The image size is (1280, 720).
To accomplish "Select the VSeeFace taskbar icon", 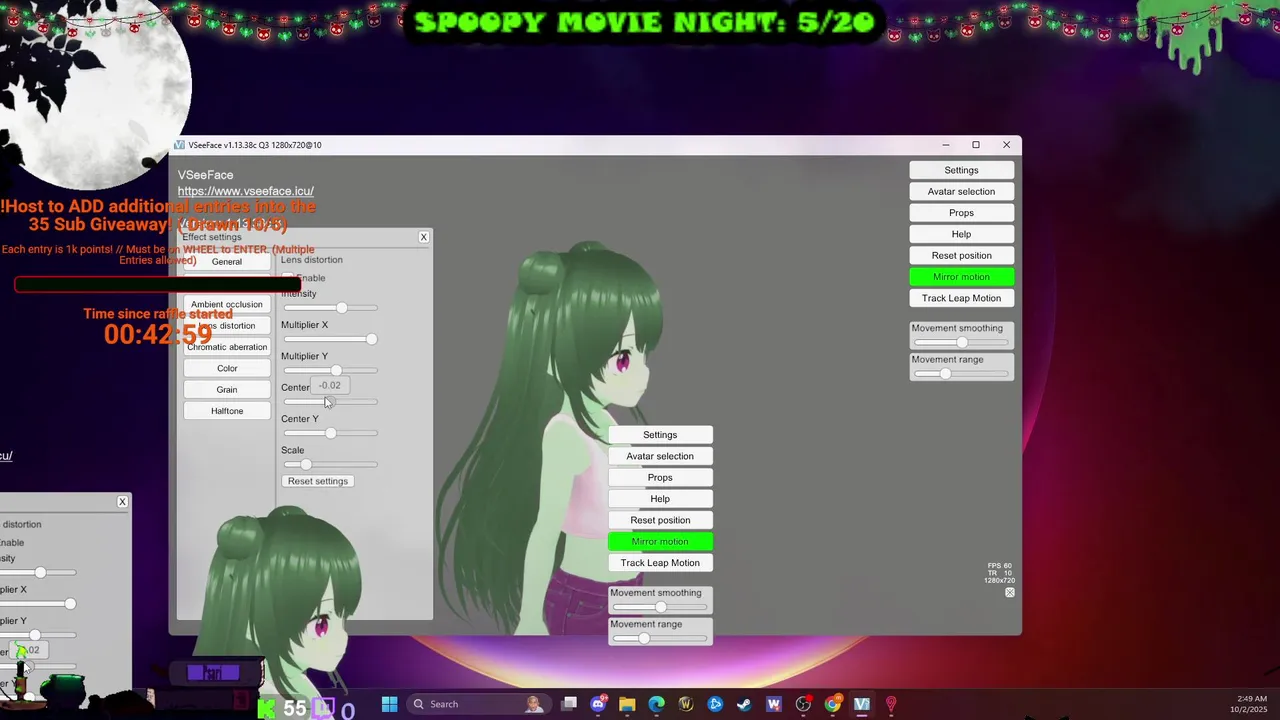I will [861, 704].
